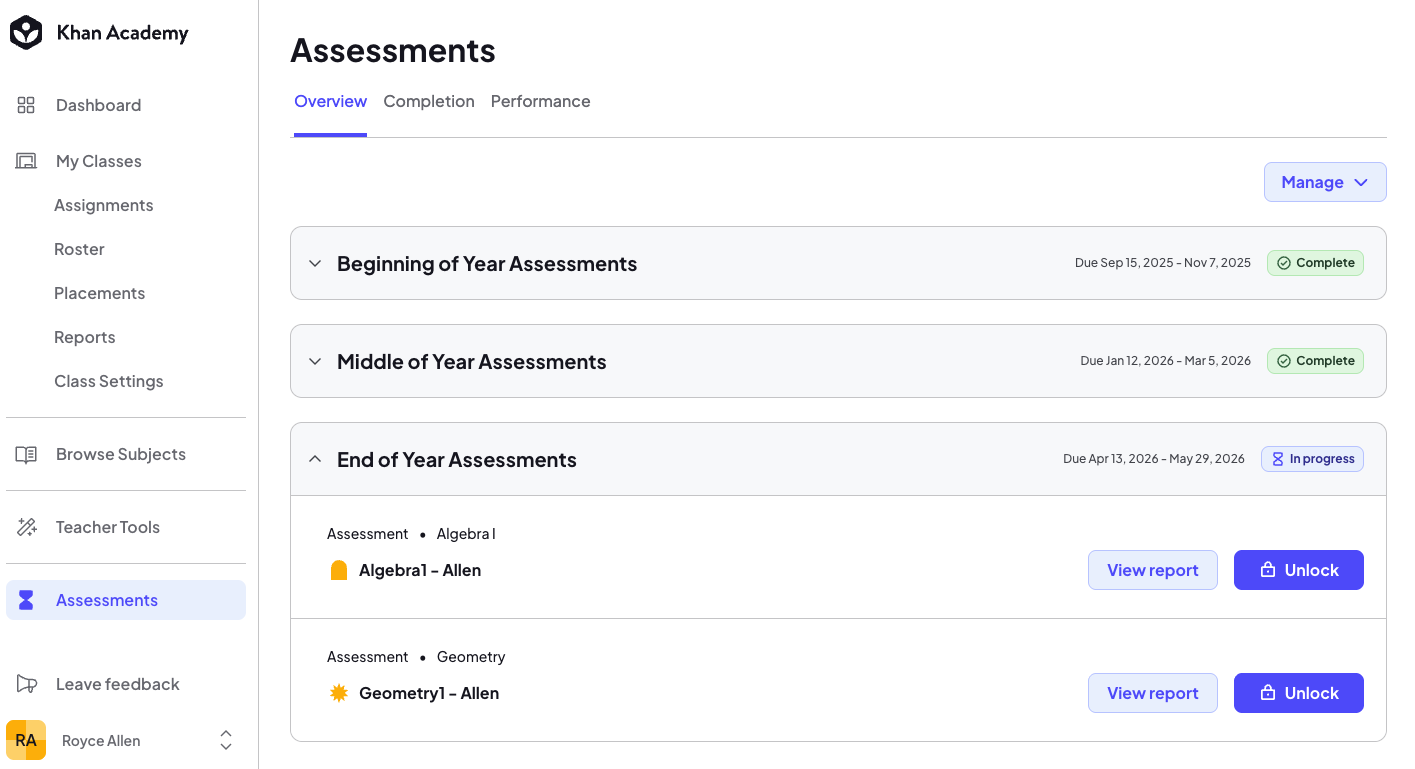Click due date Jan 12, 2026 - Mar 5, 2026
This screenshot has width=1415, height=769.
coord(1166,361)
